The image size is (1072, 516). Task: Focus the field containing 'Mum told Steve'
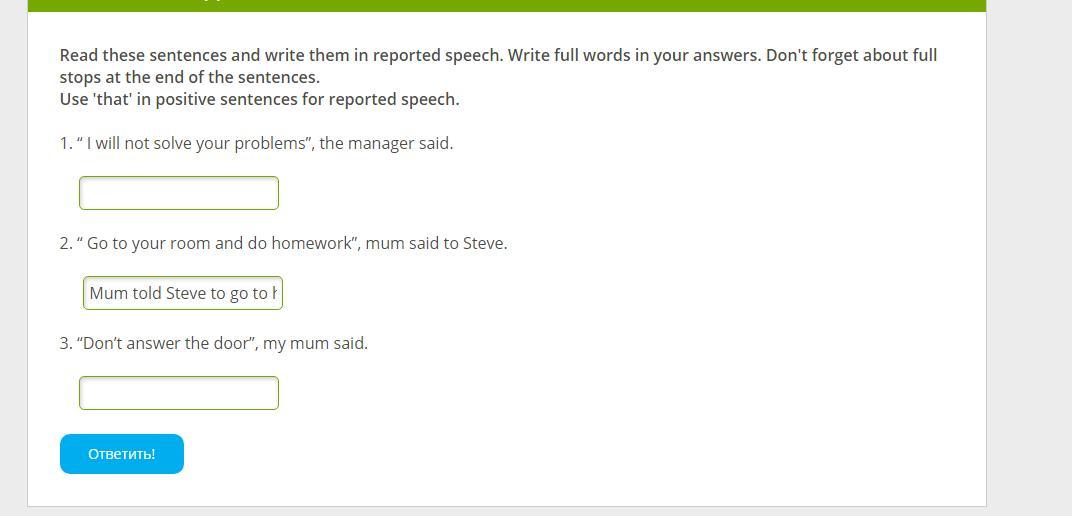tap(183, 293)
